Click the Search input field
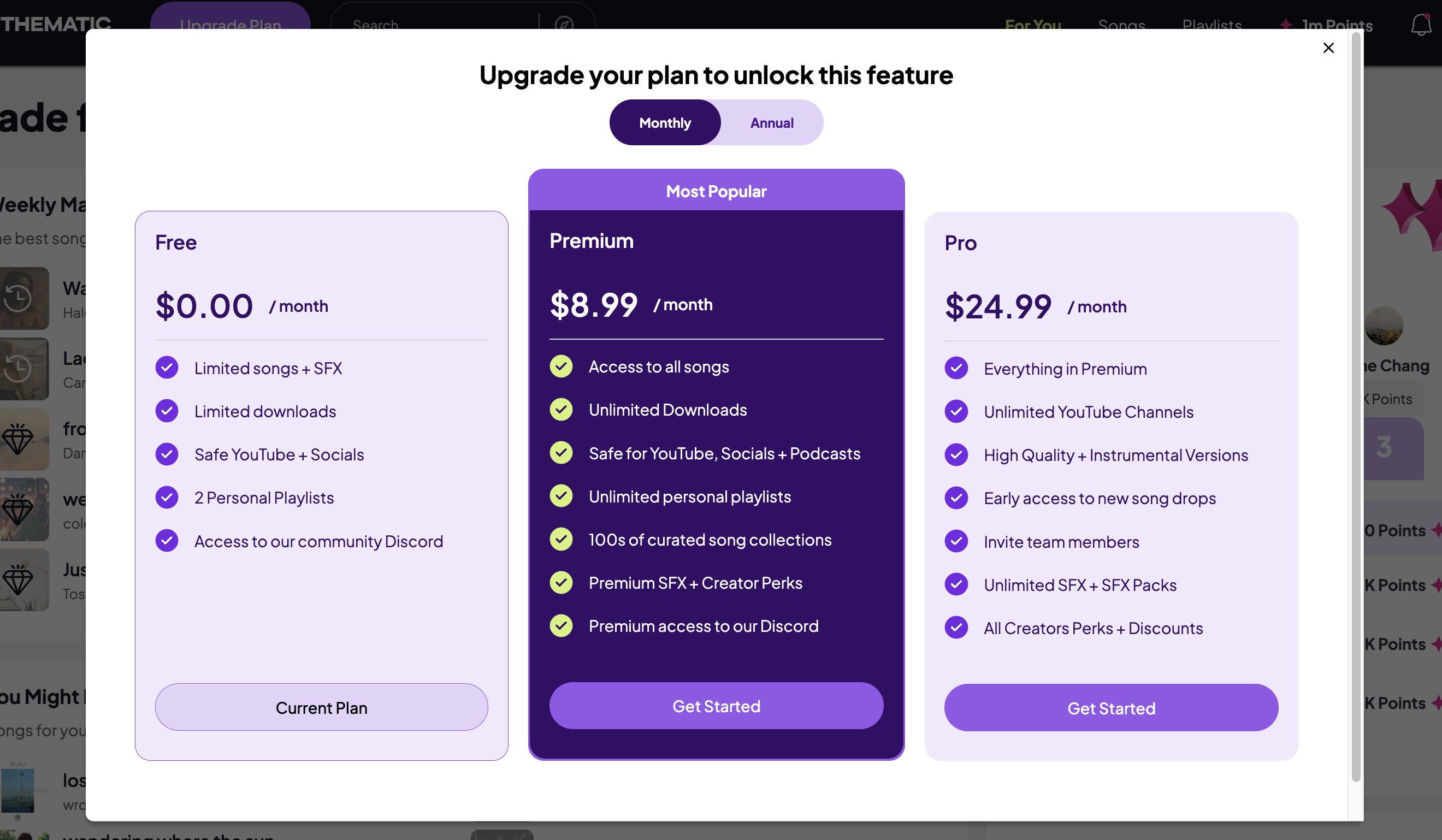This screenshot has width=1442, height=840. [x=435, y=25]
